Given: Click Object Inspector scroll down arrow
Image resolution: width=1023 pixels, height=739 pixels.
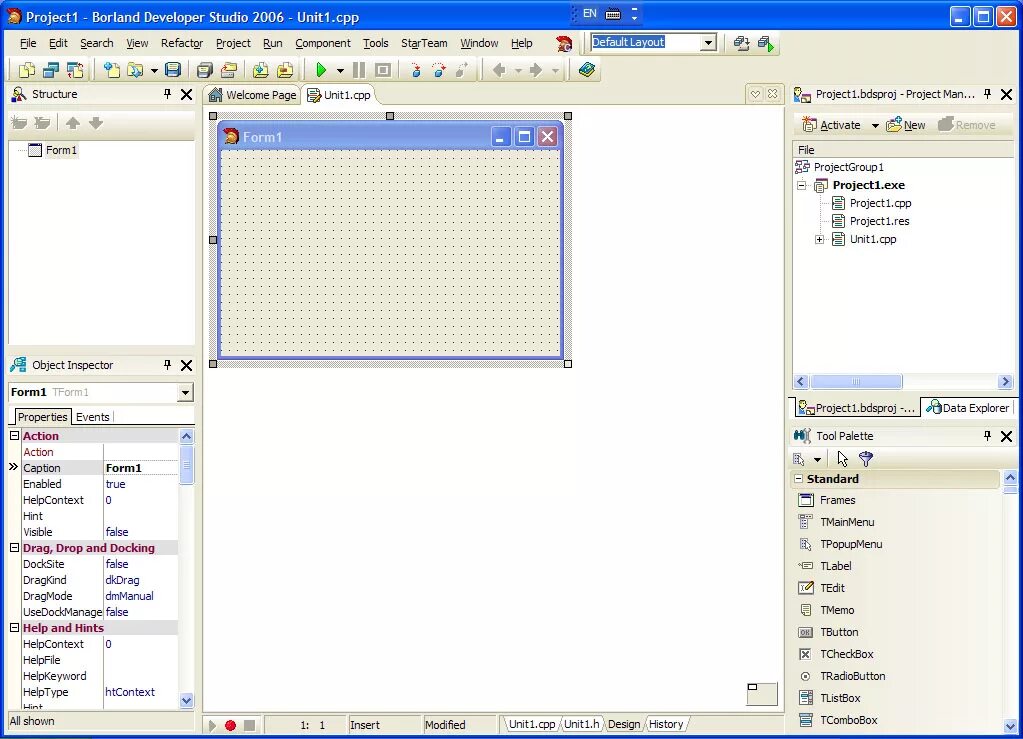Looking at the screenshot, I should [x=187, y=701].
